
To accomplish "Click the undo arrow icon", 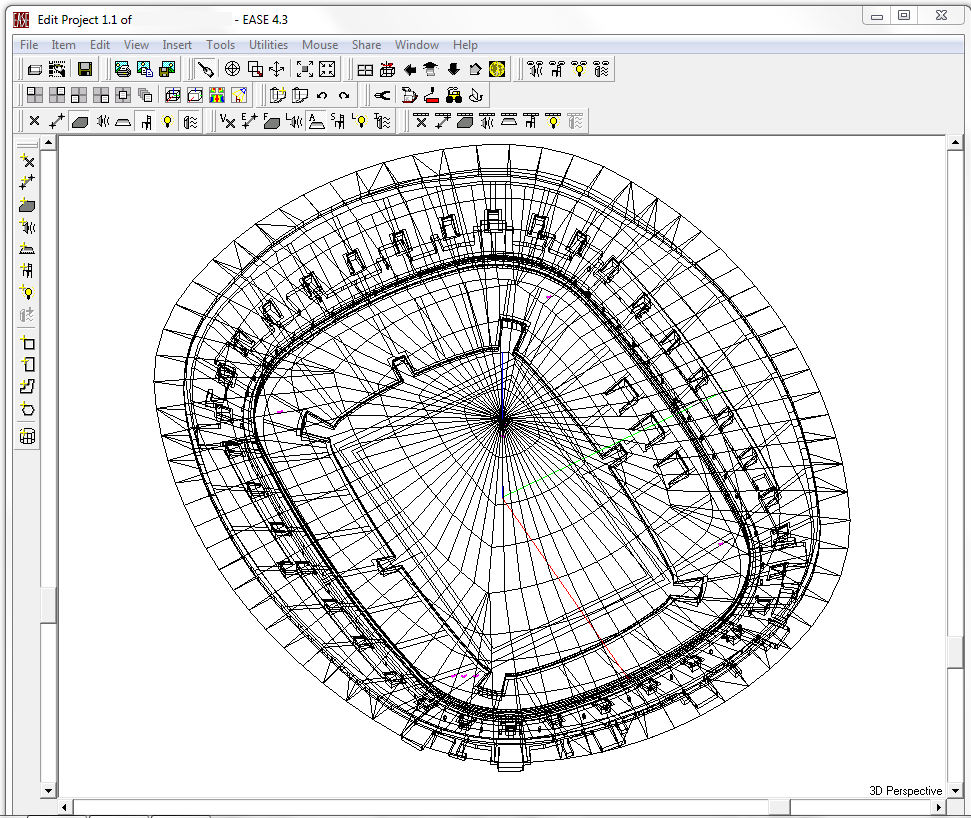I will coord(322,95).
